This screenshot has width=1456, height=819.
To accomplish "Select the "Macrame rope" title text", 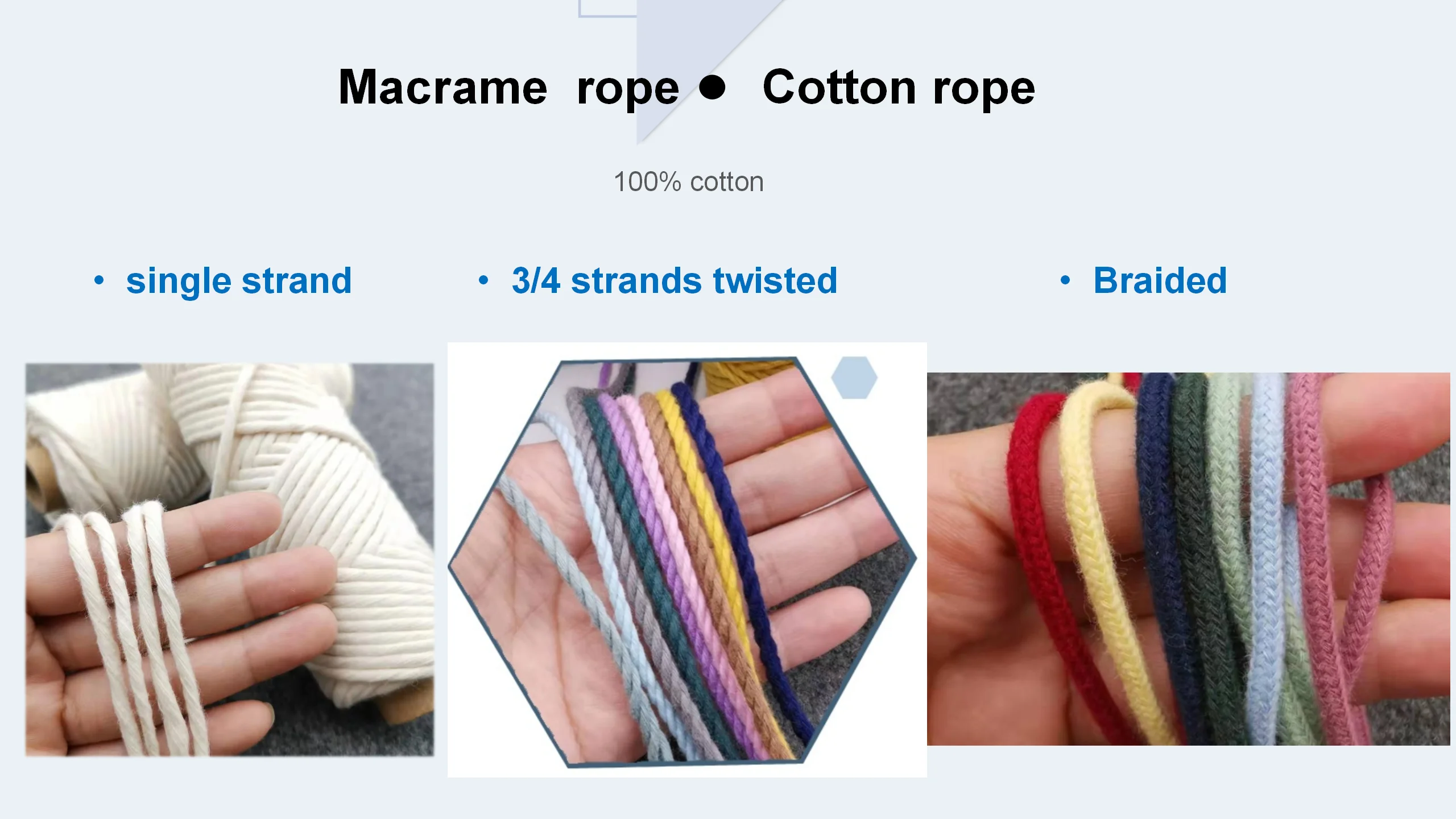I will [x=508, y=88].
